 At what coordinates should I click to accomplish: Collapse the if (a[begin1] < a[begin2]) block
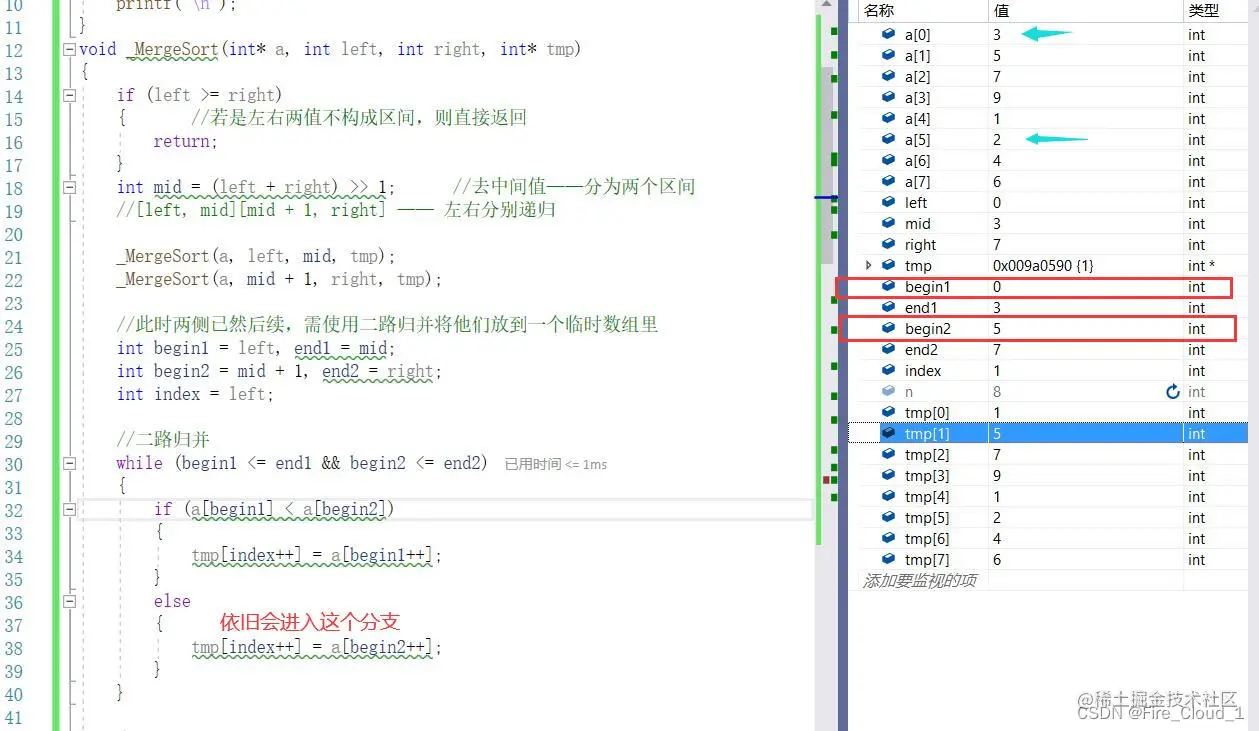click(69, 509)
